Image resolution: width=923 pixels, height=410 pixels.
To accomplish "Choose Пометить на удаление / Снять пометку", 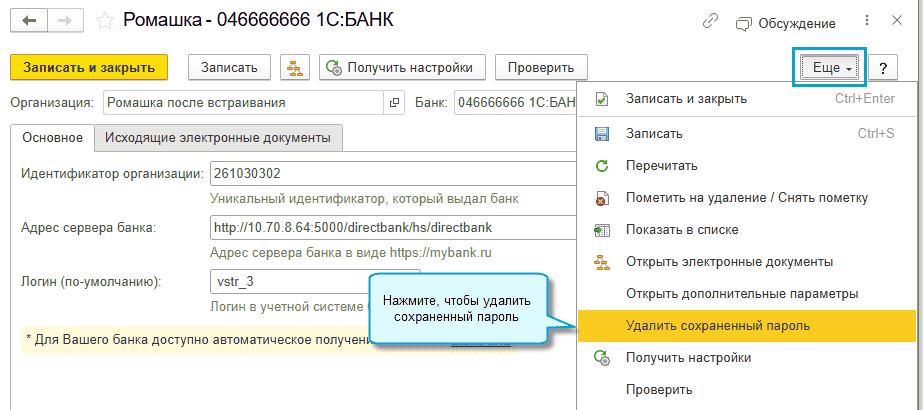I will tap(746, 198).
